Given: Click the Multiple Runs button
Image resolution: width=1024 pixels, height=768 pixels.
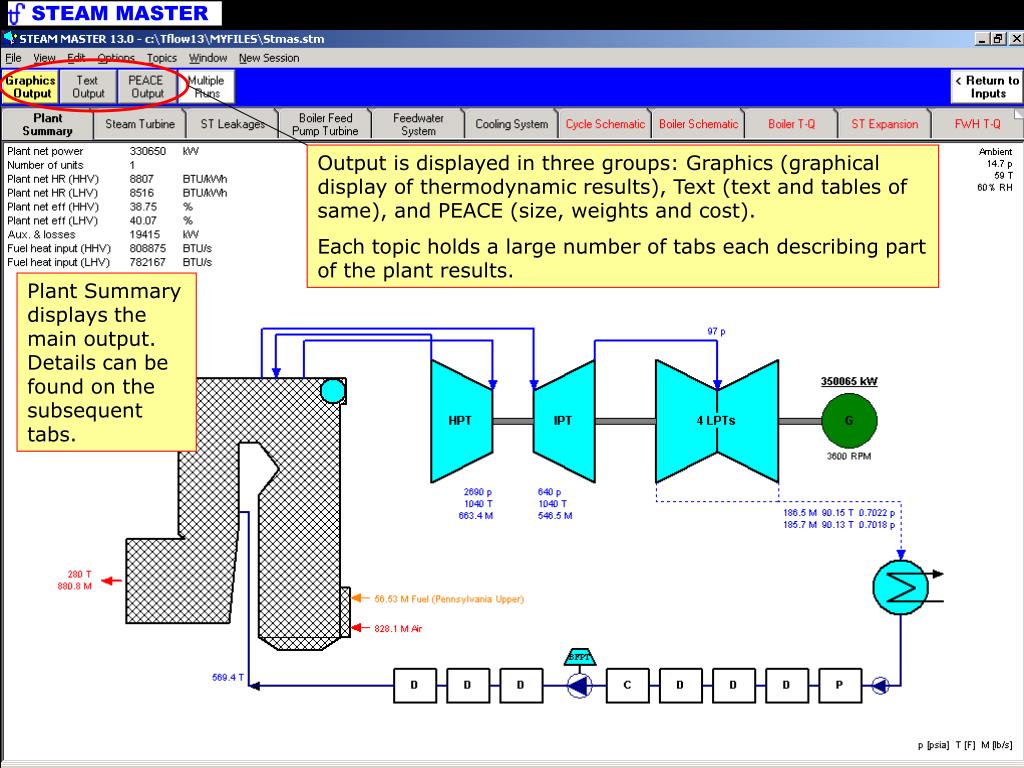Looking at the screenshot, I should click(206, 86).
